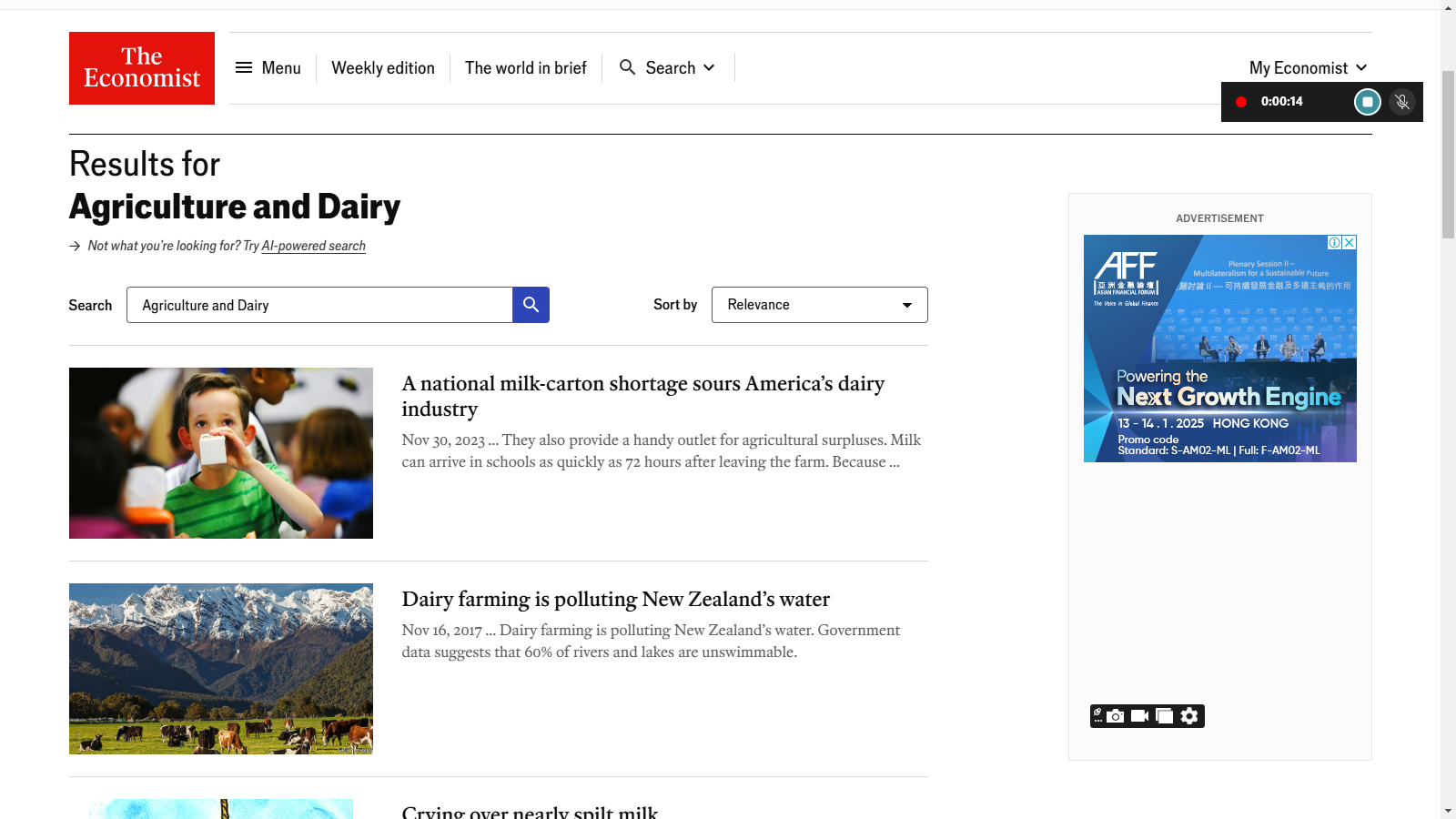The height and width of the screenshot is (819, 1456).
Task: Open The world in brief
Action: tap(525, 68)
